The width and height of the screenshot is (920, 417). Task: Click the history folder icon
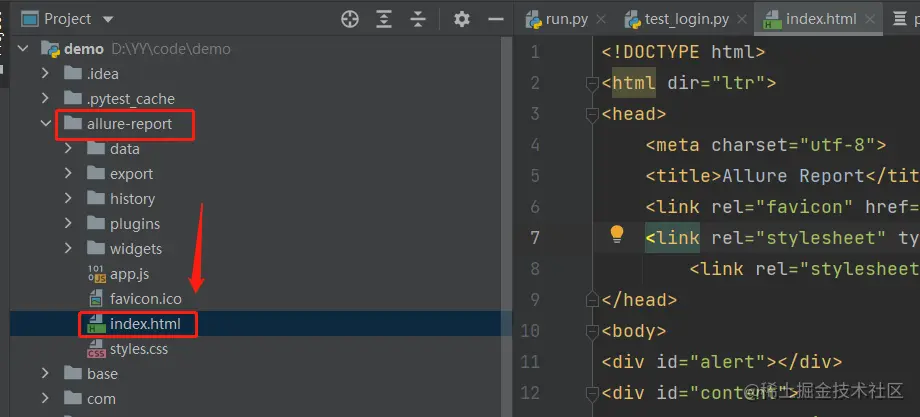(x=96, y=198)
